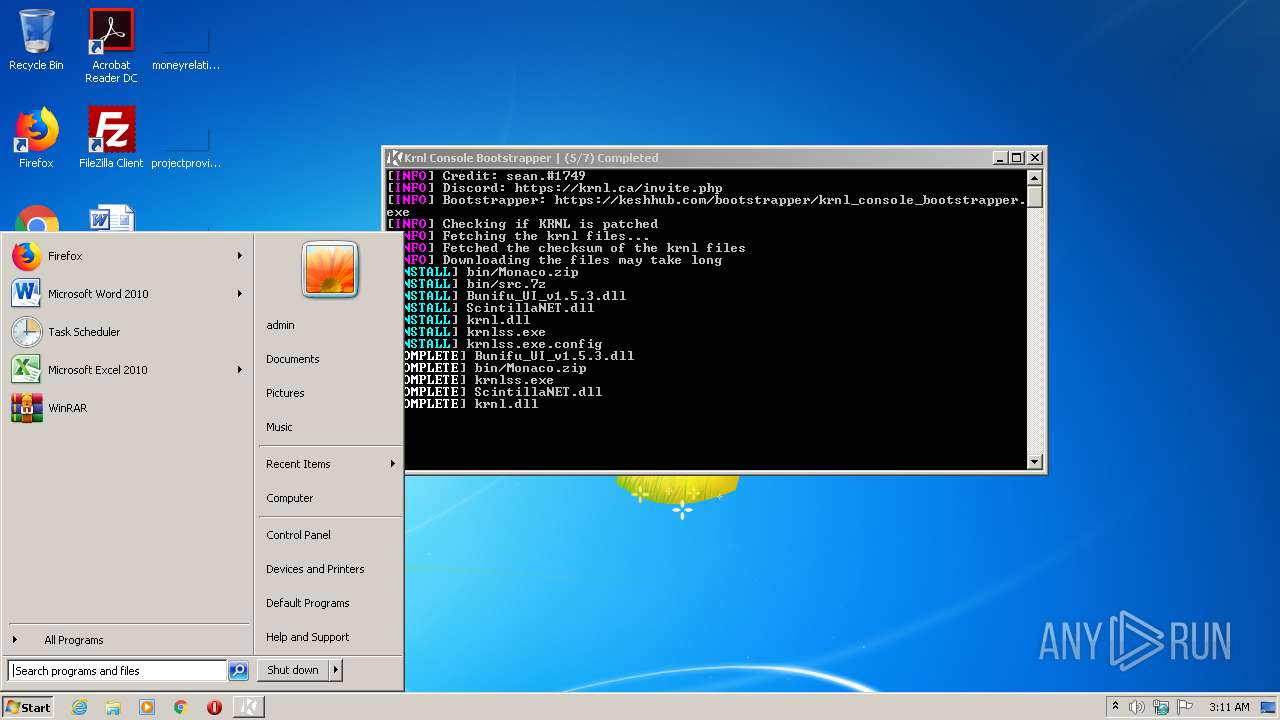The image size is (1280, 720).
Task: Open Internet Explorer from the taskbar
Action: (x=79, y=707)
